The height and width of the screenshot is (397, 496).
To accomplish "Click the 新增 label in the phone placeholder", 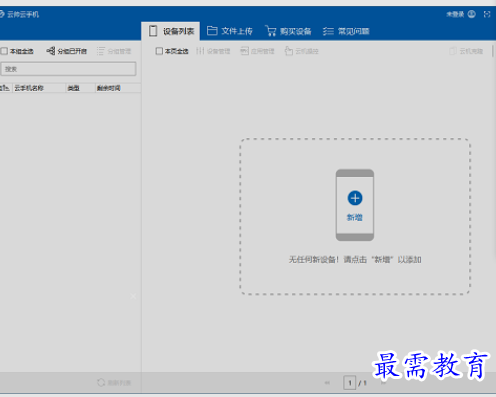I will (x=355, y=217).
